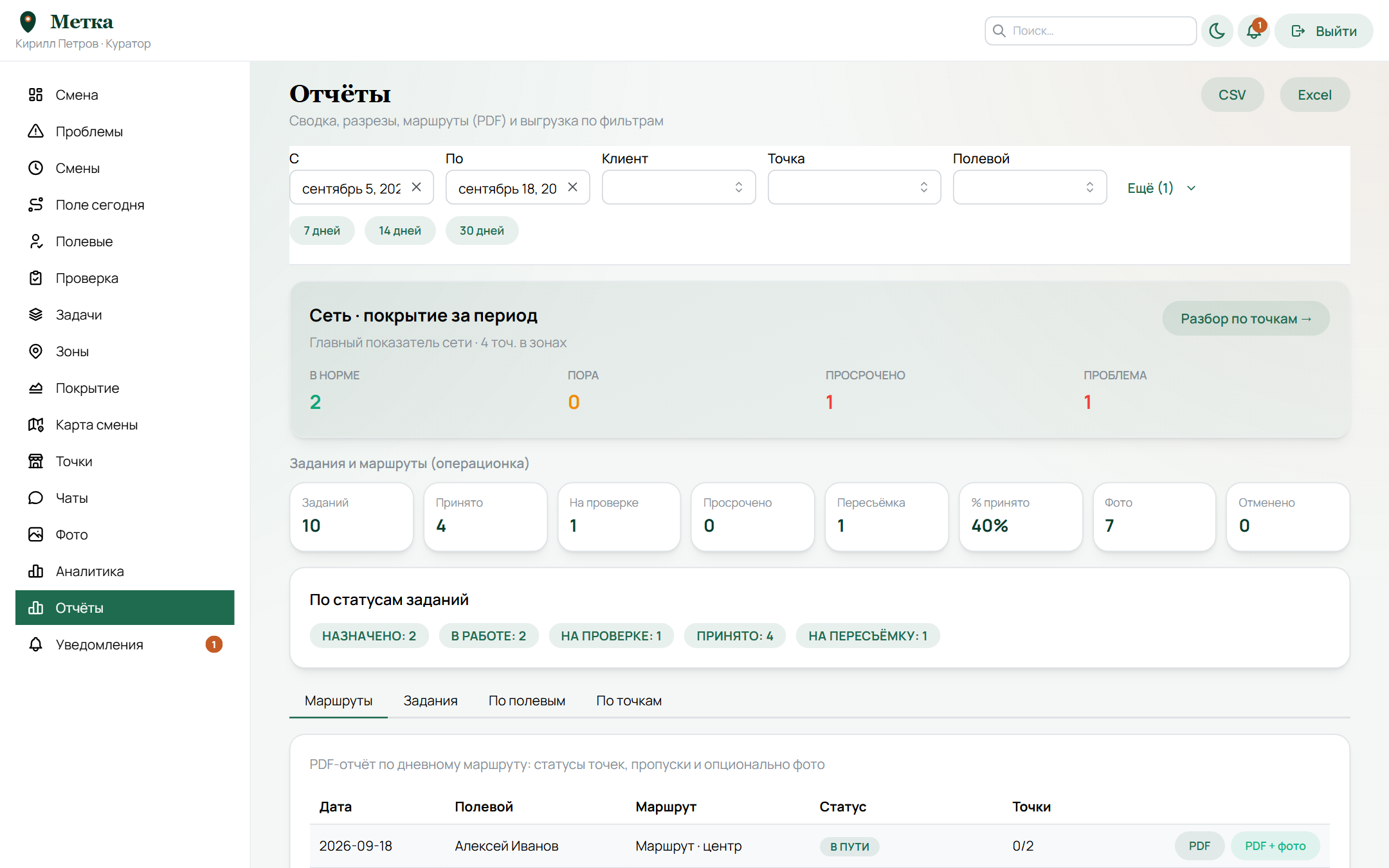The height and width of the screenshot is (868, 1389).
Task: Open the Смена sidebar item
Action: (x=125, y=95)
